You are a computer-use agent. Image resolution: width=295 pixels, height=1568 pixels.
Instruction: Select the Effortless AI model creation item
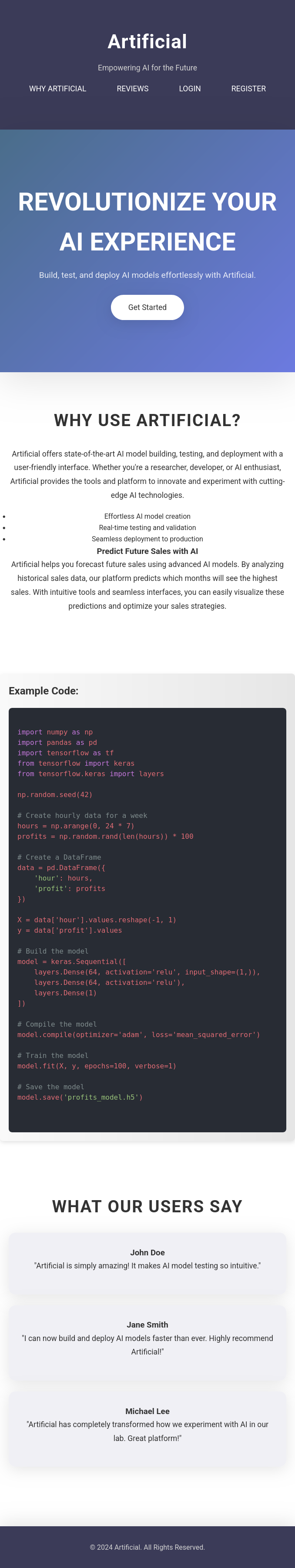point(147,516)
